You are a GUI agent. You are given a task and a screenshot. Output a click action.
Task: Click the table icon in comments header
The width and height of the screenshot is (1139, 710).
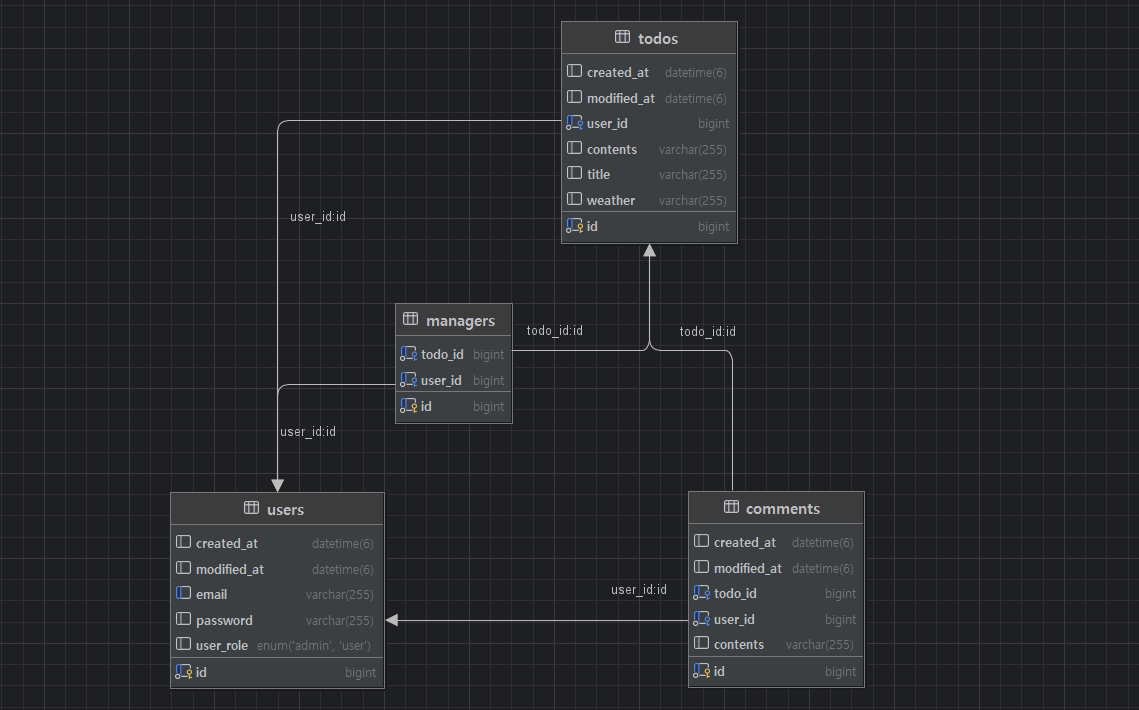point(731,507)
